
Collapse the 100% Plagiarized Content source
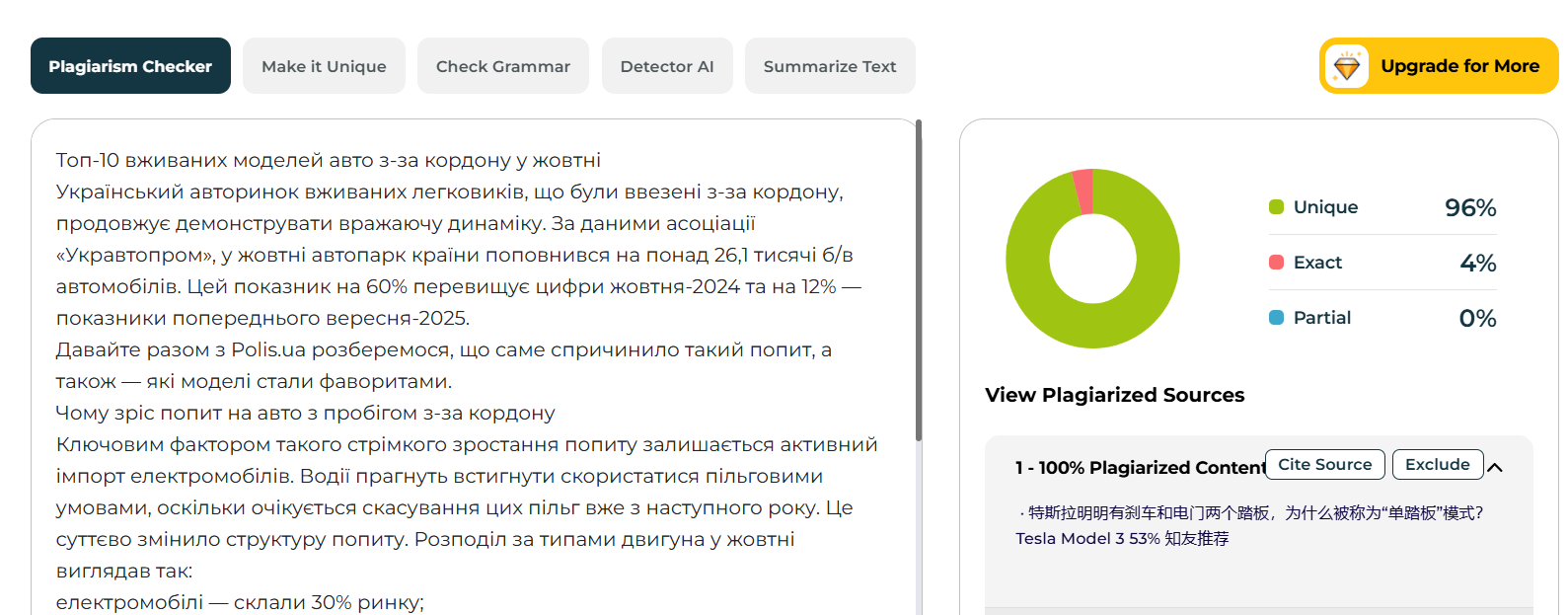point(1495,468)
